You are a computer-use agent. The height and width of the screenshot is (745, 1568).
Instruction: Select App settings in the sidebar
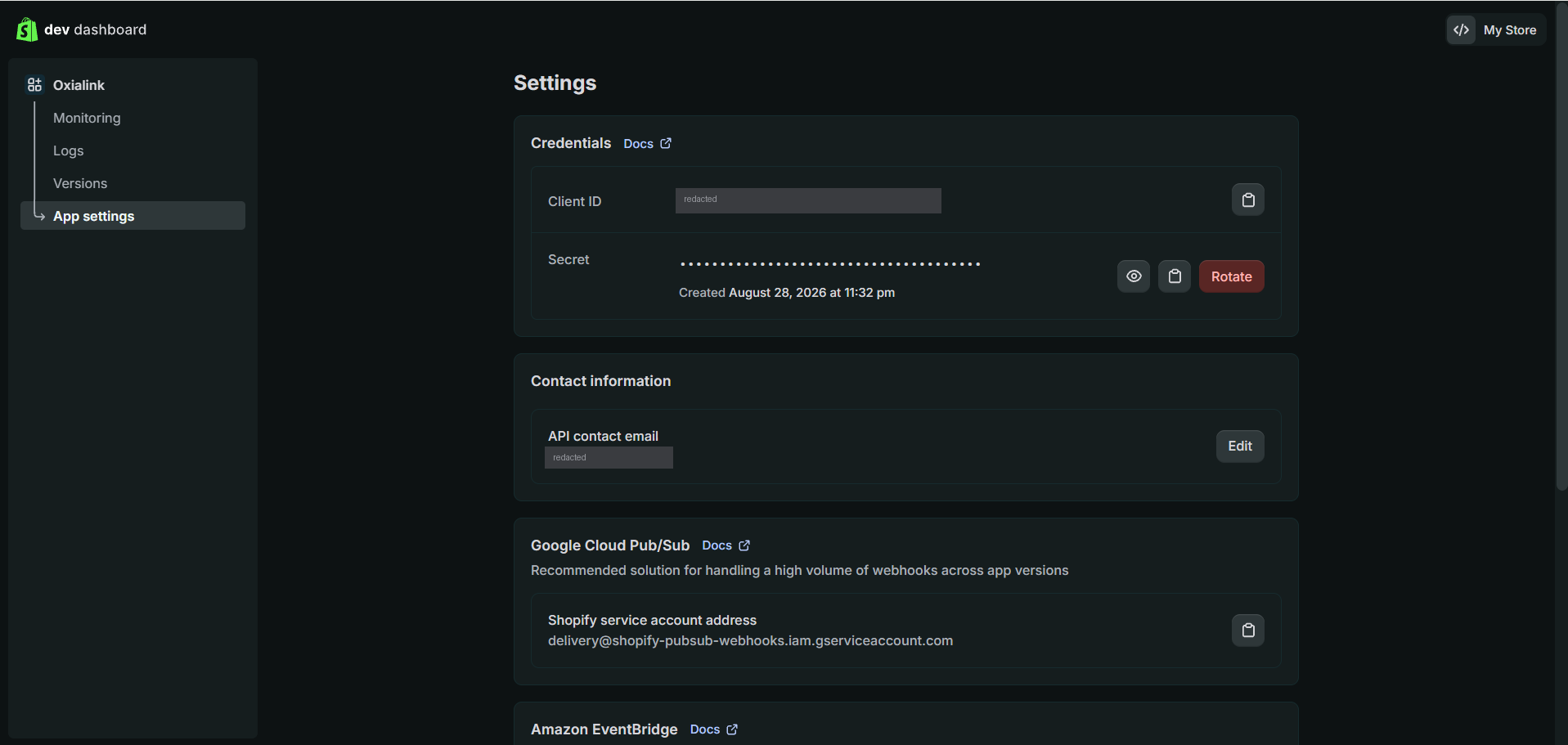pos(133,216)
